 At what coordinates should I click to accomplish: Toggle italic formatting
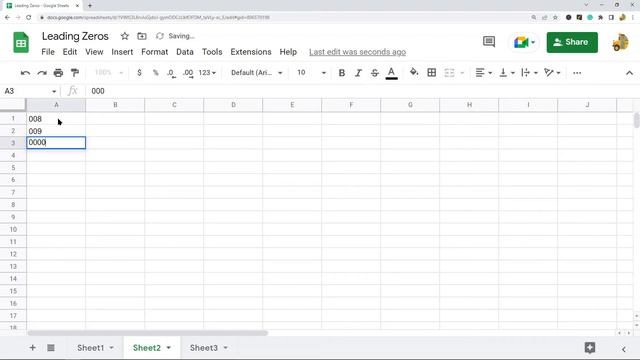358,73
